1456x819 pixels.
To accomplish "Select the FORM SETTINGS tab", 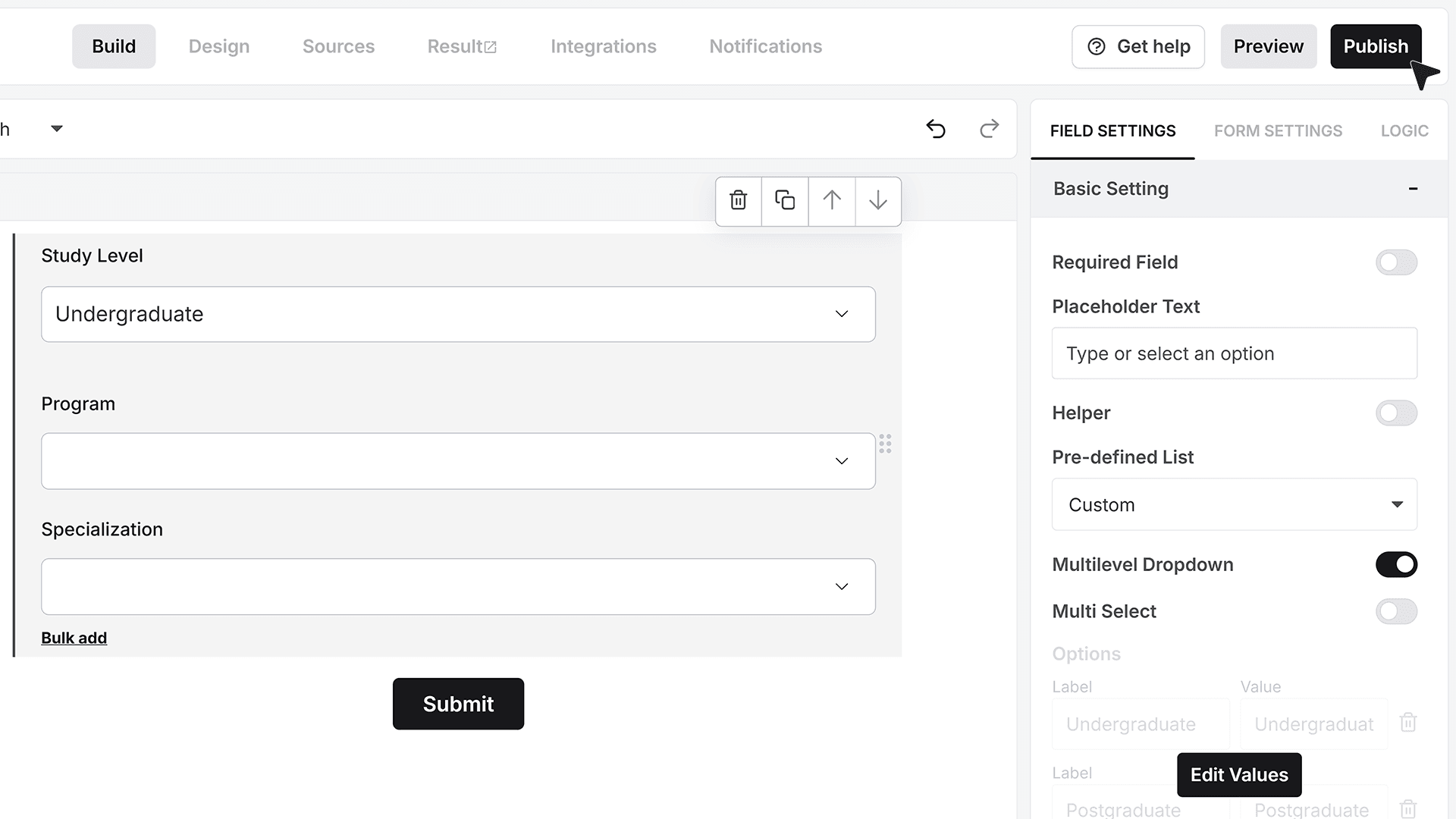I will [1278, 131].
